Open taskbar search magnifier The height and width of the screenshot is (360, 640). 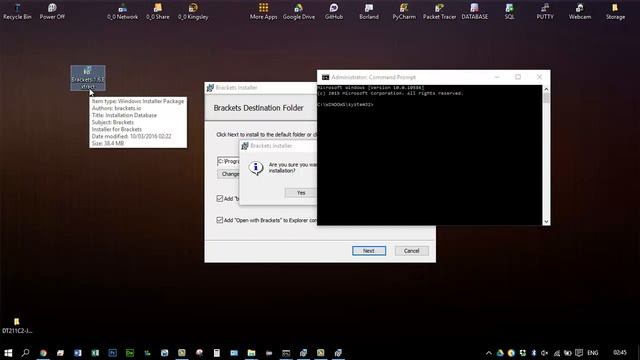26,353
